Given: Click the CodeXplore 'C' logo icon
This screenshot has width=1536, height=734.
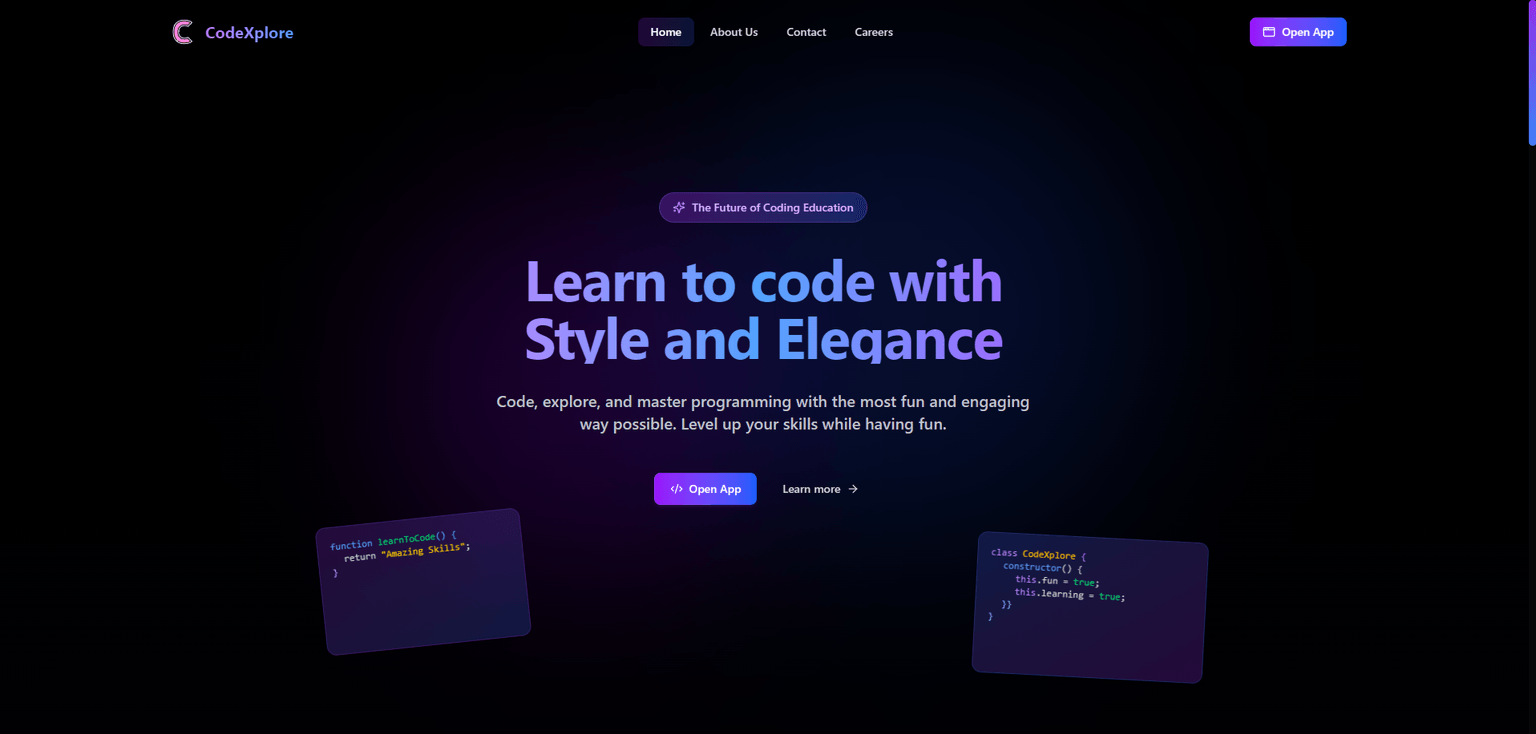Looking at the screenshot, I should pyautogui.click(x=182, y=31).
